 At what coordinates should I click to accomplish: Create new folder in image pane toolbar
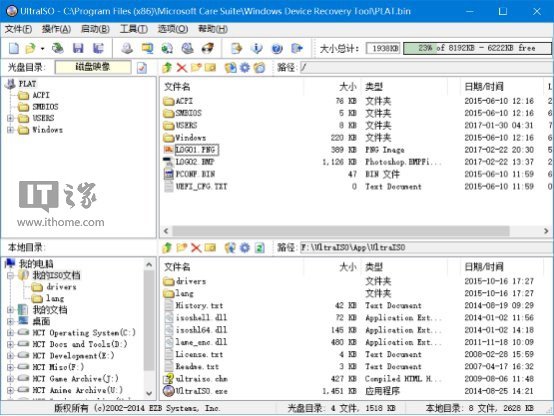click(196, 68)
